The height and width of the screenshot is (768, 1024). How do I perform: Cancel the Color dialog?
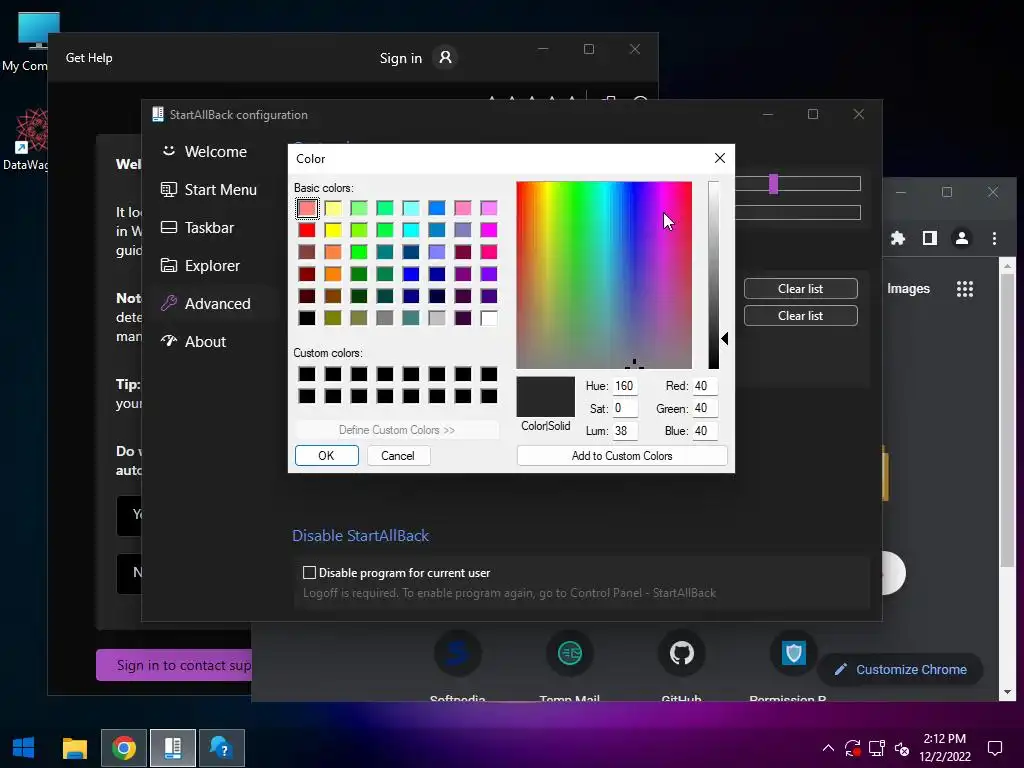coord(398,456)
